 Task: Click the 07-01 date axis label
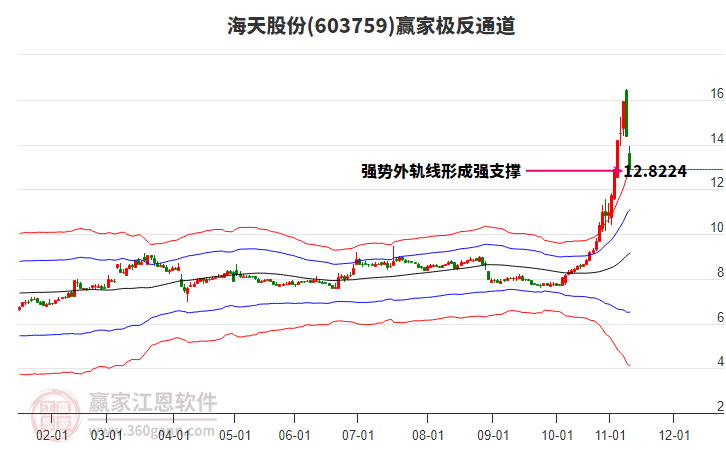(358, 435)
